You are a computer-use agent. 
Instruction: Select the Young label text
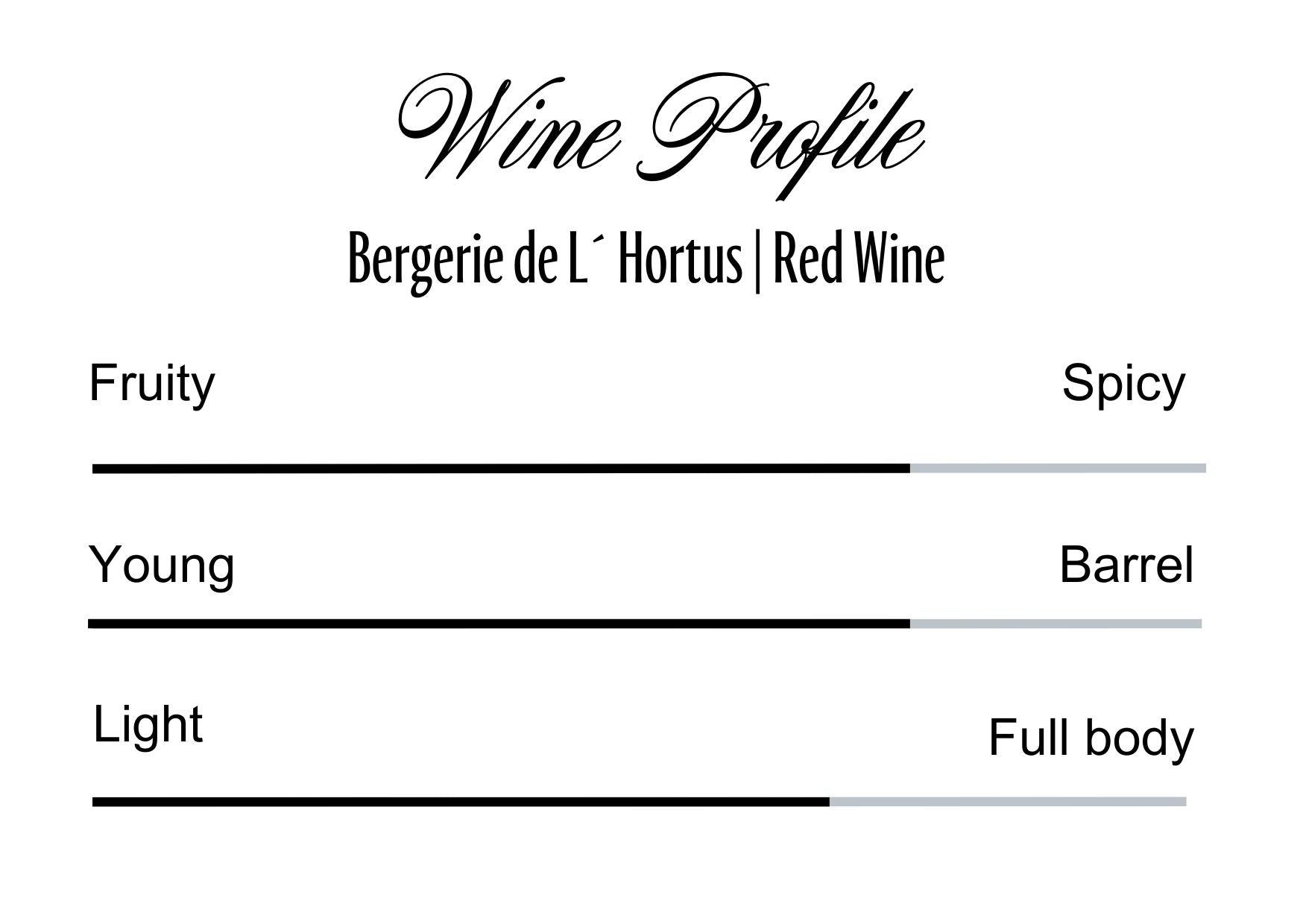pos(162,565)
